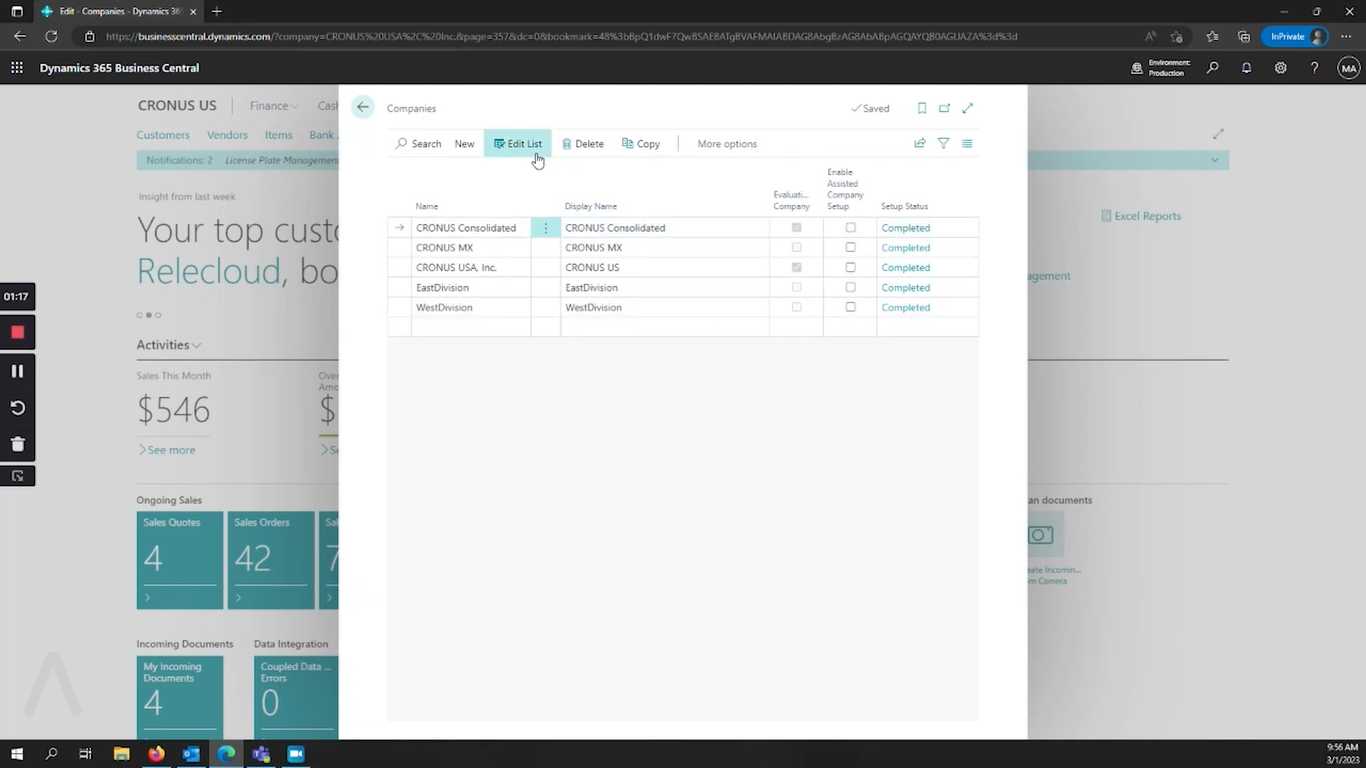Select CRONUS USA, Inc. in Name column
The image size is (1366, 768).
(456, 268)
